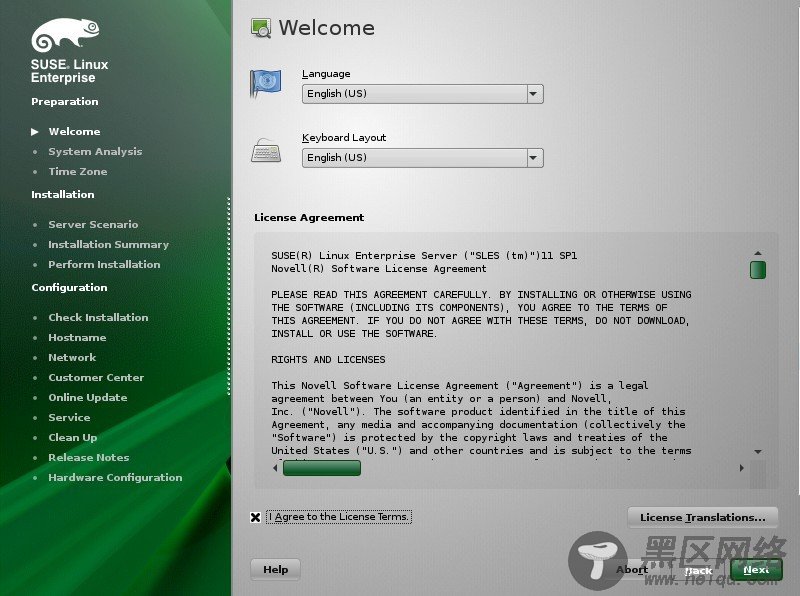
Task: Click the Novell(R) Software License Agreement line
Action: click(x=379, y=269)
